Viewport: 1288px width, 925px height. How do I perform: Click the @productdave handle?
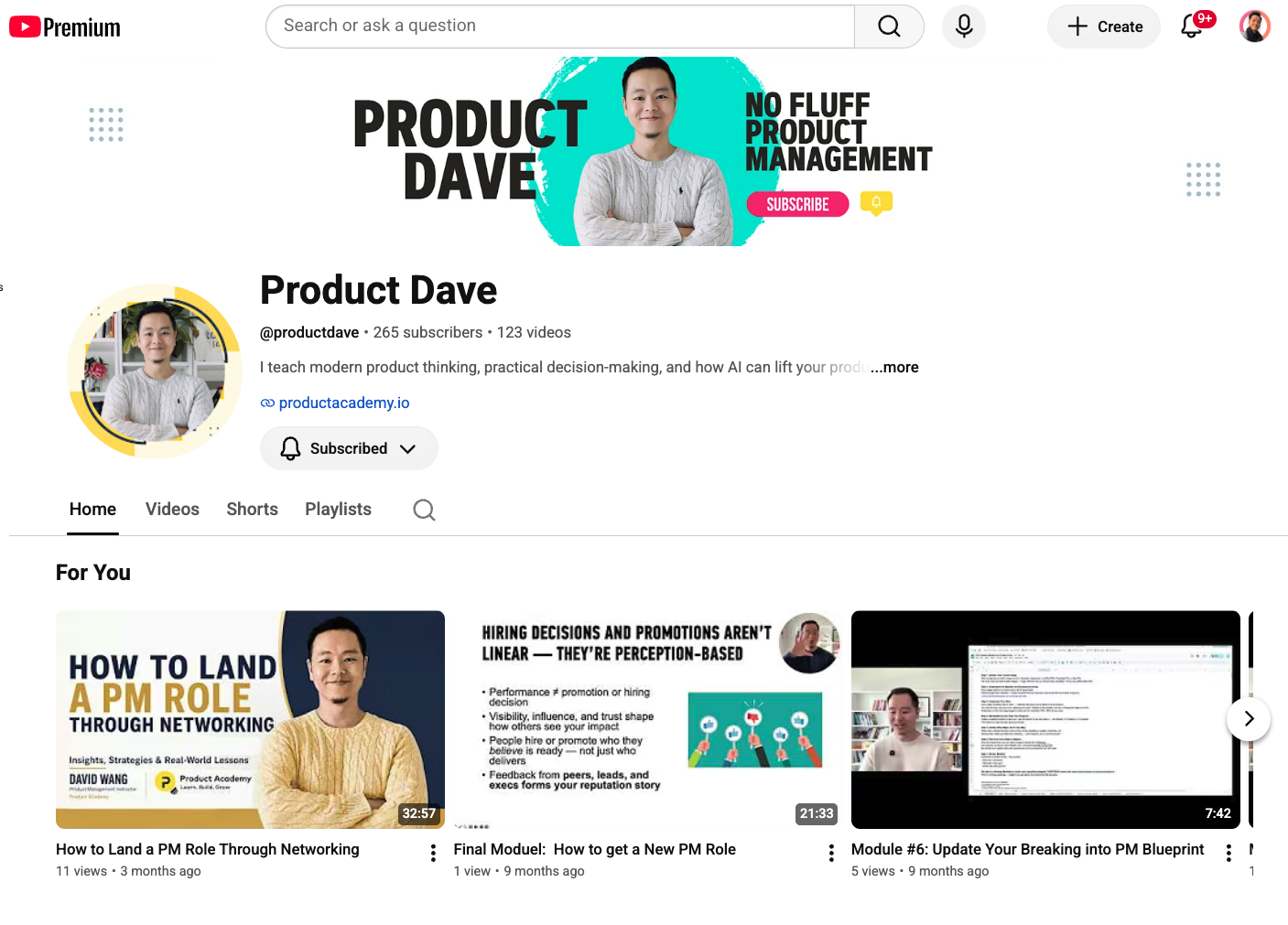click(x=309, y=332)
